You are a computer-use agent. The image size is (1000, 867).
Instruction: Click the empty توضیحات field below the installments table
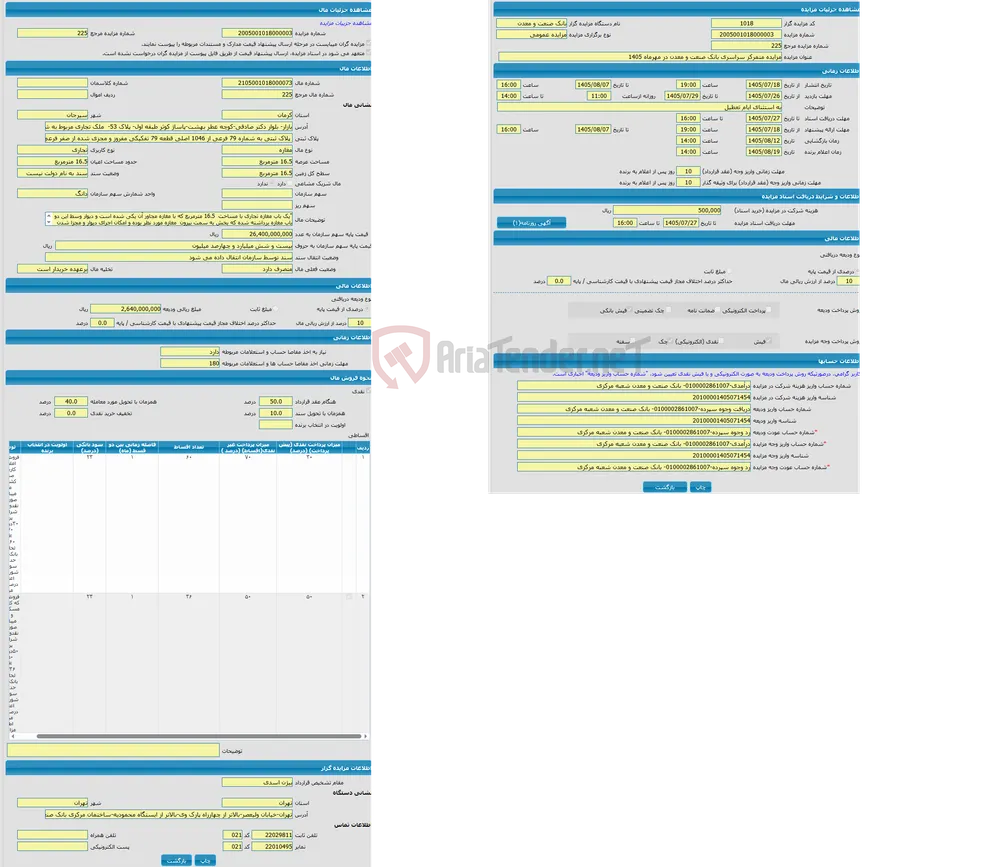pos(114,750)
